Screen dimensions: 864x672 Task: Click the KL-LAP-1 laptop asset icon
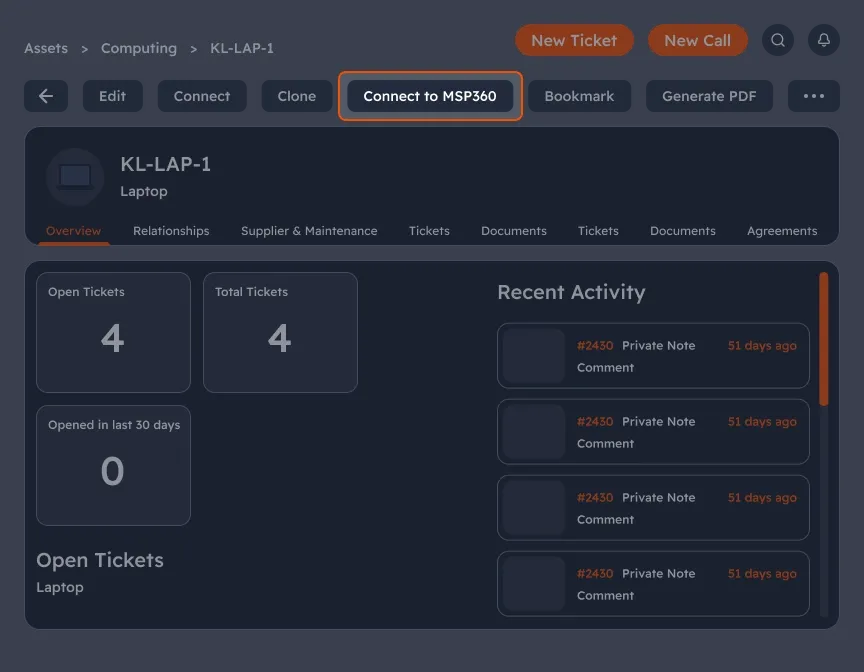[x=74, y=177]
